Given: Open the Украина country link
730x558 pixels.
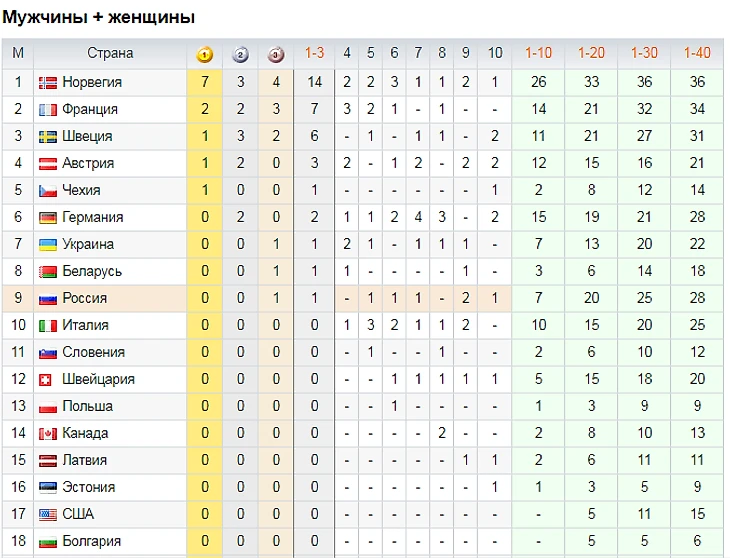Looking at the screenshot, I should pos(88,244).
